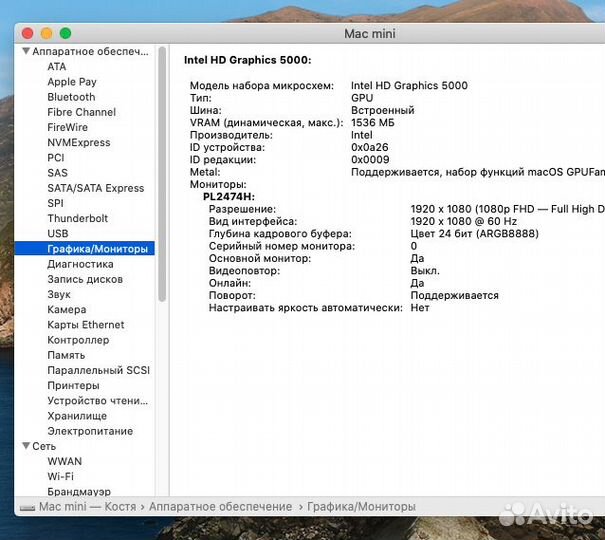Click the Mac mini icon in path bar
Screen dimensions: 605x540
click(27, 508)
